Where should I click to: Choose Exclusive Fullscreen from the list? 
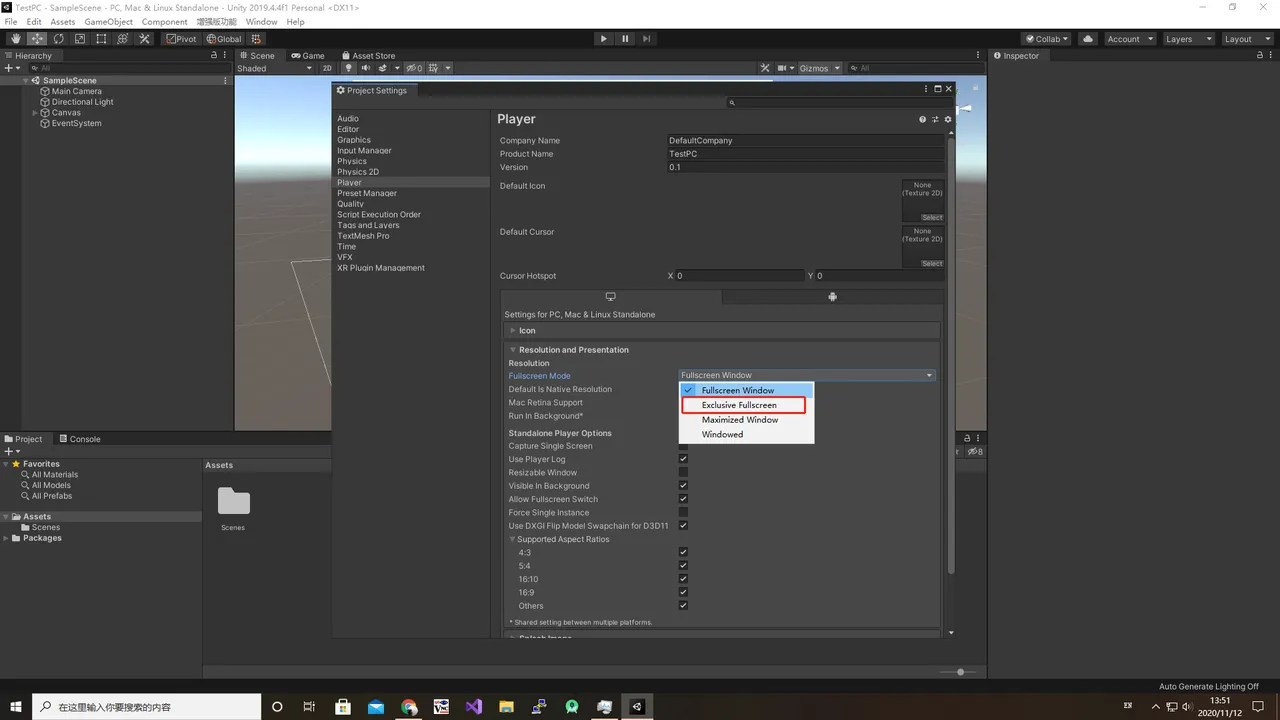coord(740,405)
